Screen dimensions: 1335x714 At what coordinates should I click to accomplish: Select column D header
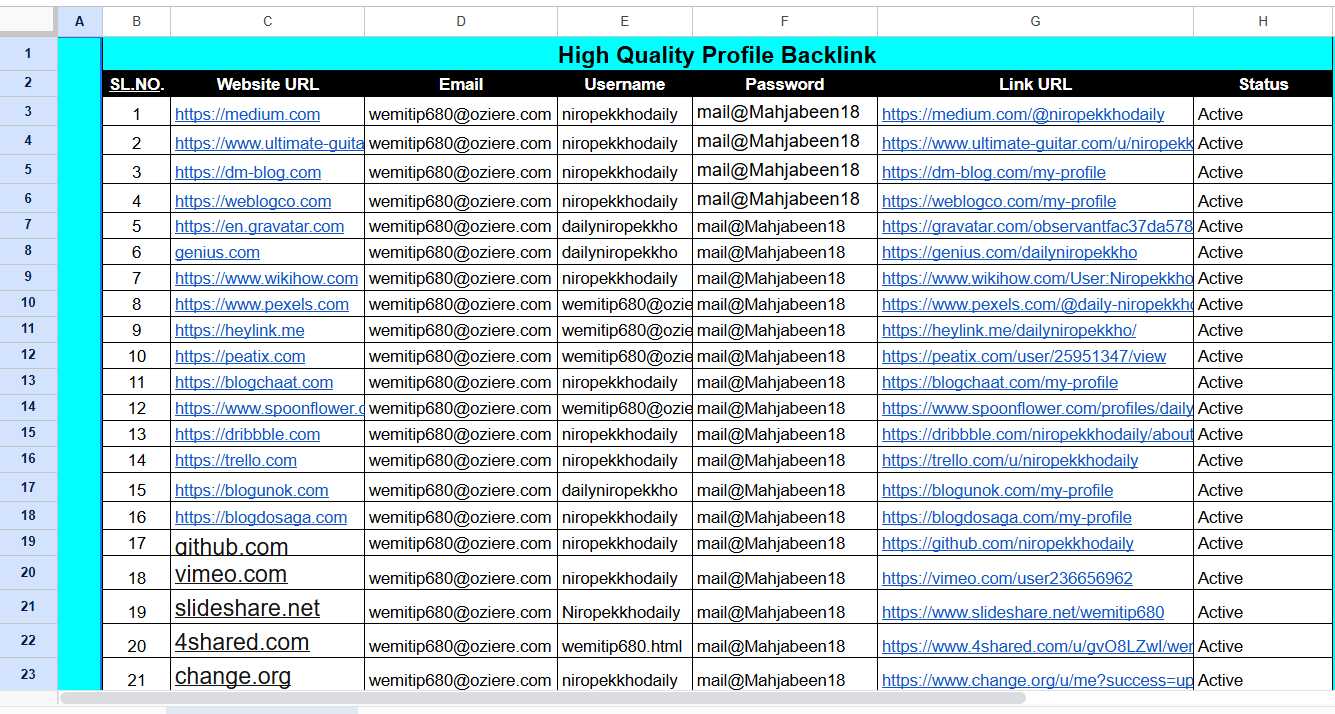click(461, 21)
